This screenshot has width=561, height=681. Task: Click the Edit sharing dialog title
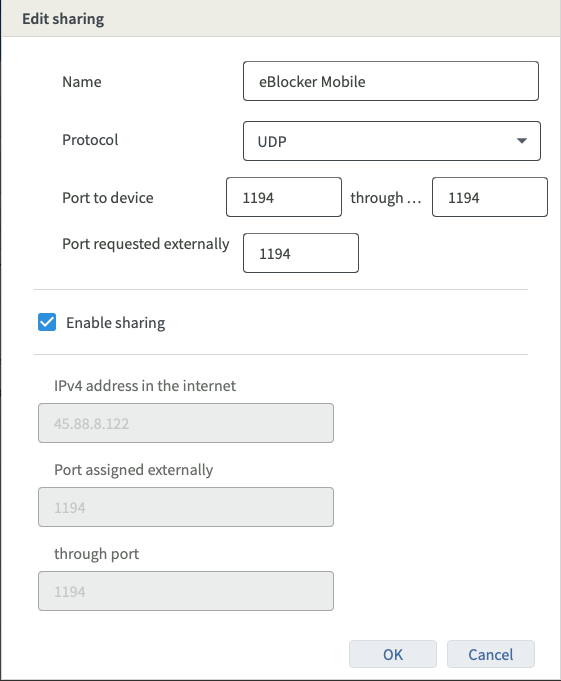(63, 19)
